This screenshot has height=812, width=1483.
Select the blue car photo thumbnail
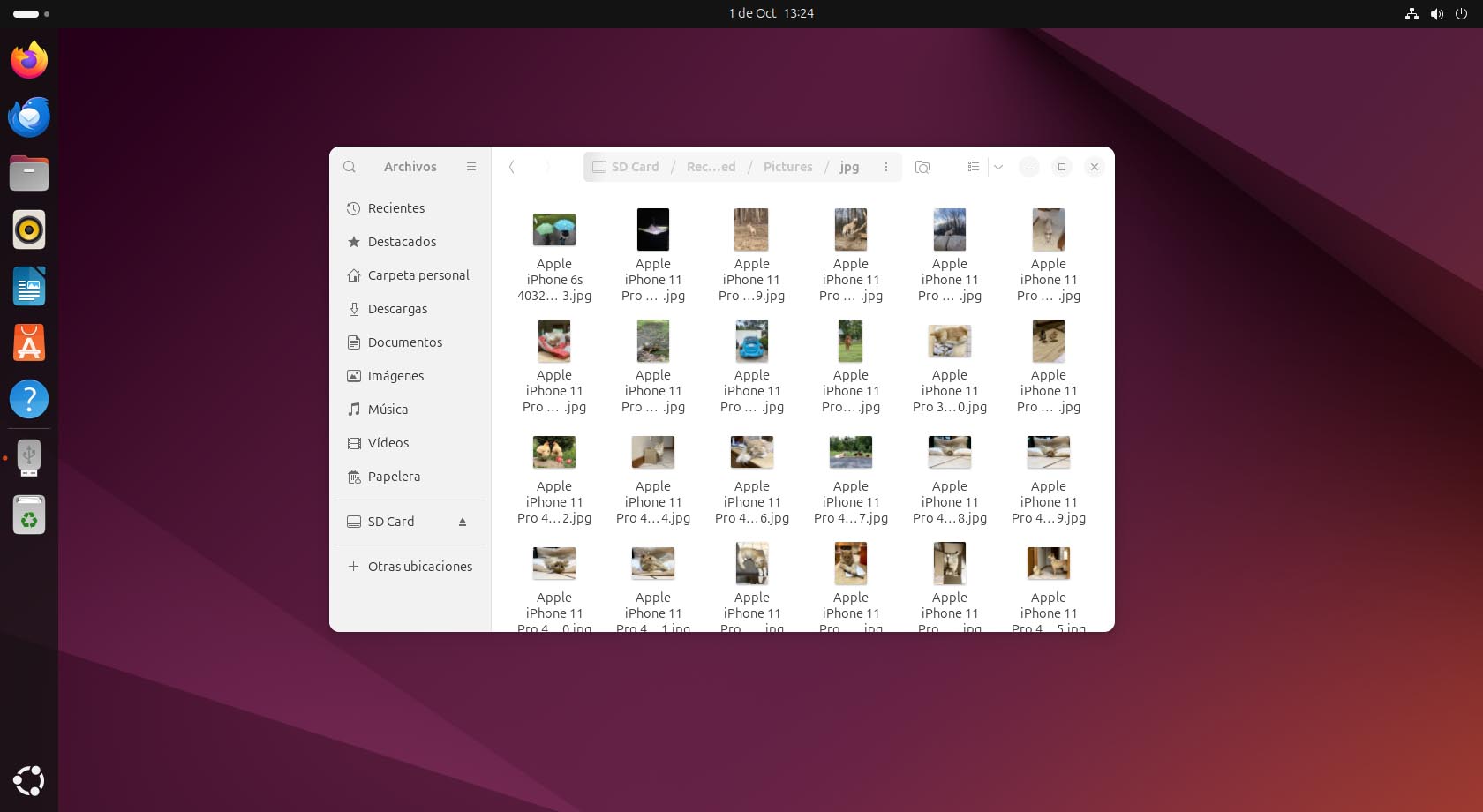tap(752, 341)
